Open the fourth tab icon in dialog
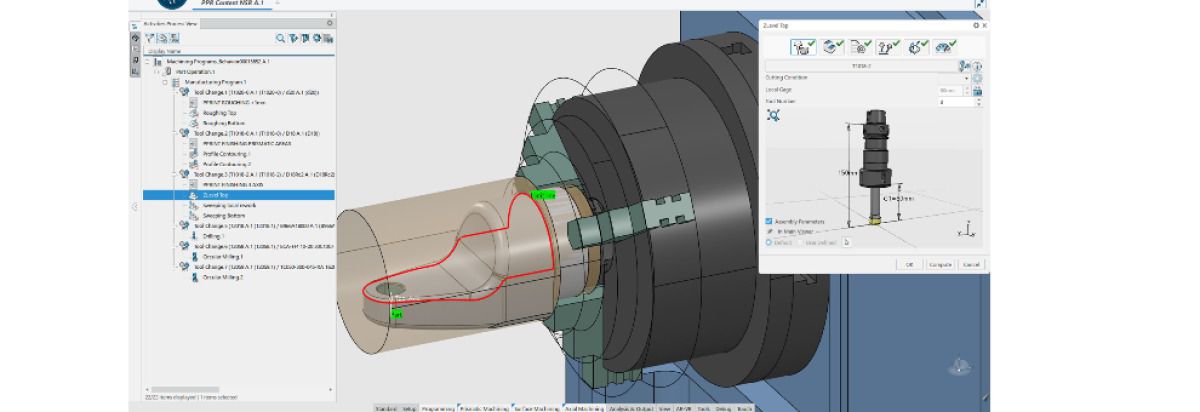Image resolution: width=1200 pixels, height=412 pixels. (x=887, y=47)
